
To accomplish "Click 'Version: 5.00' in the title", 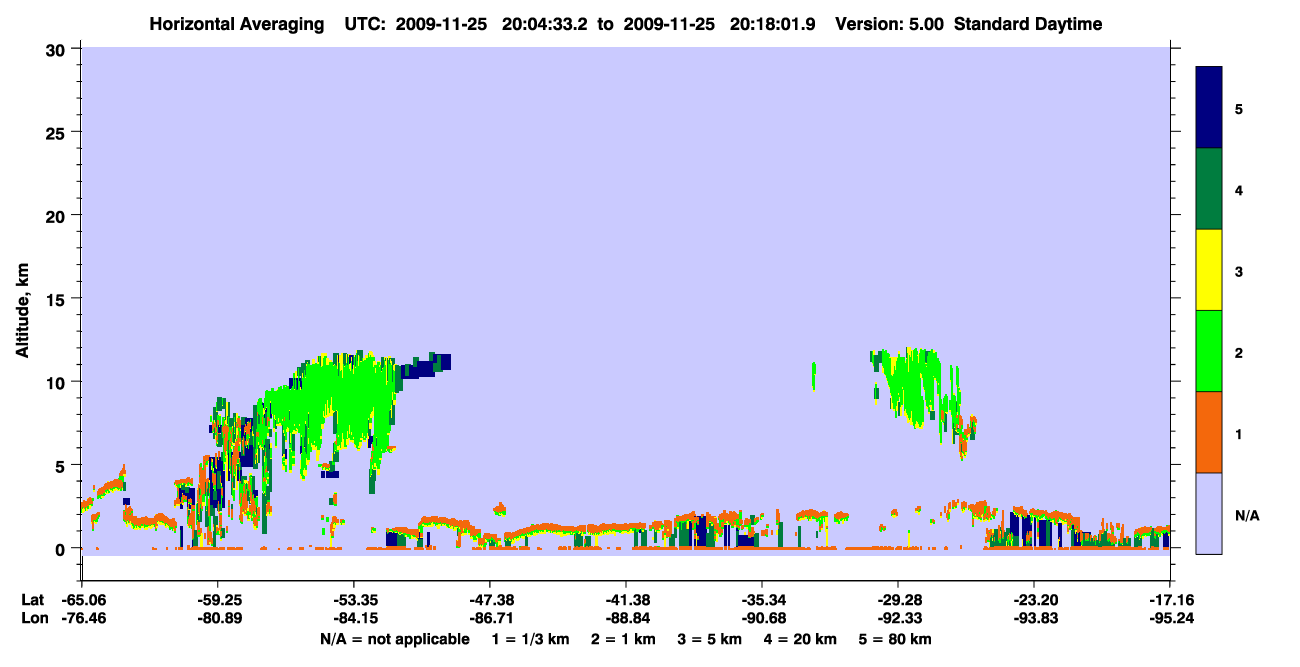I will (890, 24).
